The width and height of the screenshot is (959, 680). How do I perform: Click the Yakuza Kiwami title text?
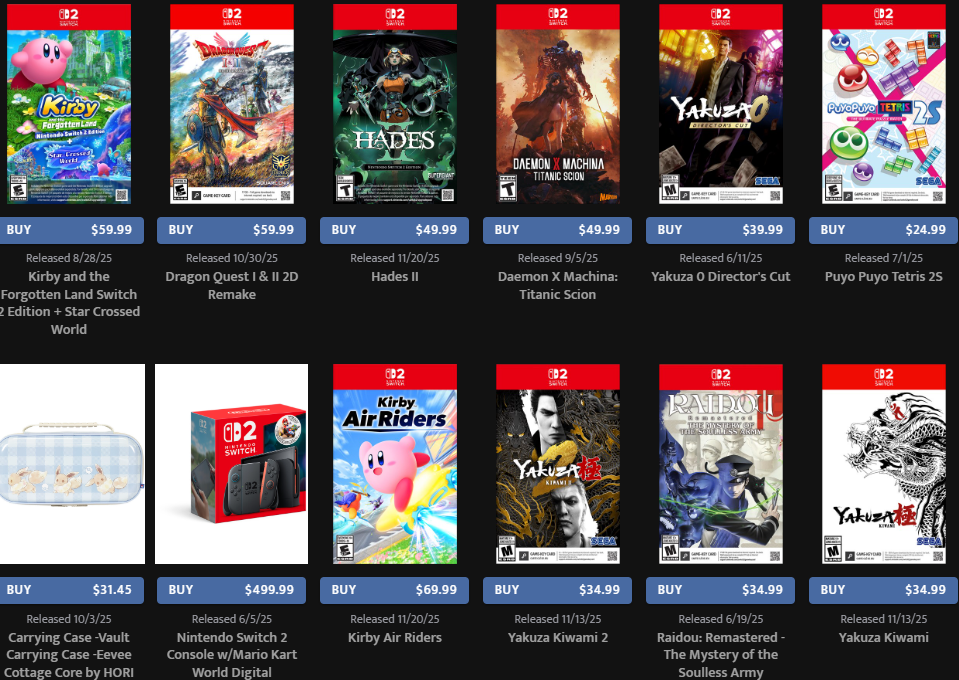pos(884,637)
